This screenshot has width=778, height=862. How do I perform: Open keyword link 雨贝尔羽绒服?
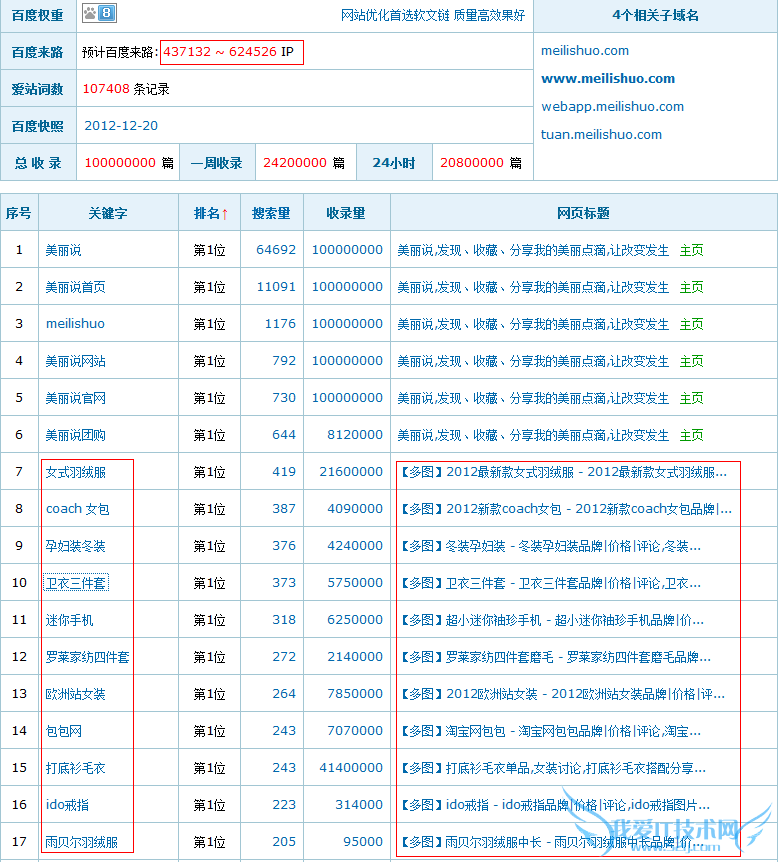tap(81, 842)
